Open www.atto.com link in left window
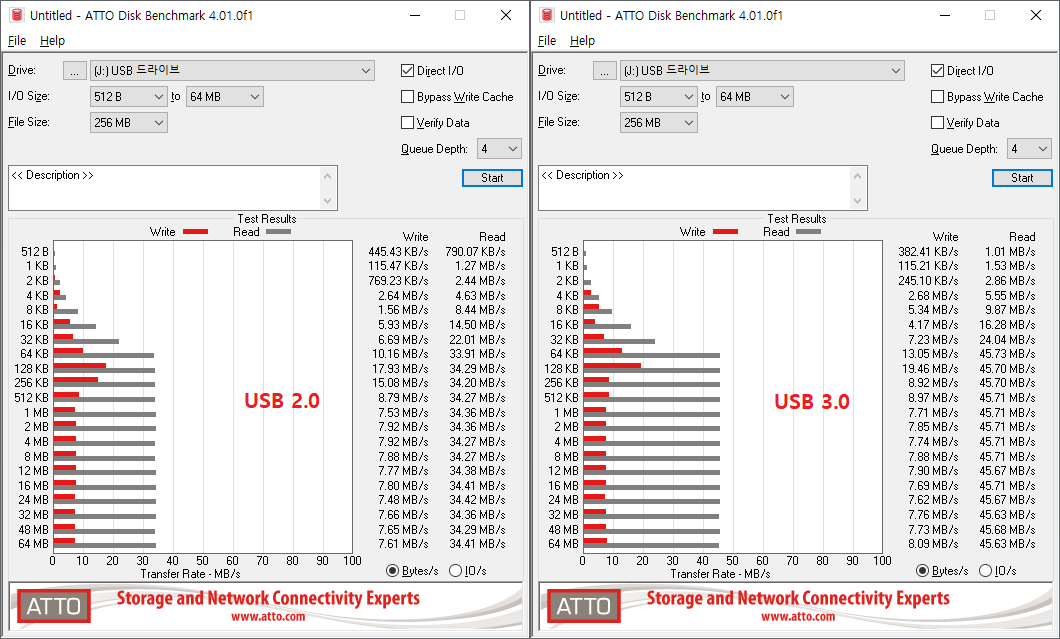1060x639 pixels. 268,617
